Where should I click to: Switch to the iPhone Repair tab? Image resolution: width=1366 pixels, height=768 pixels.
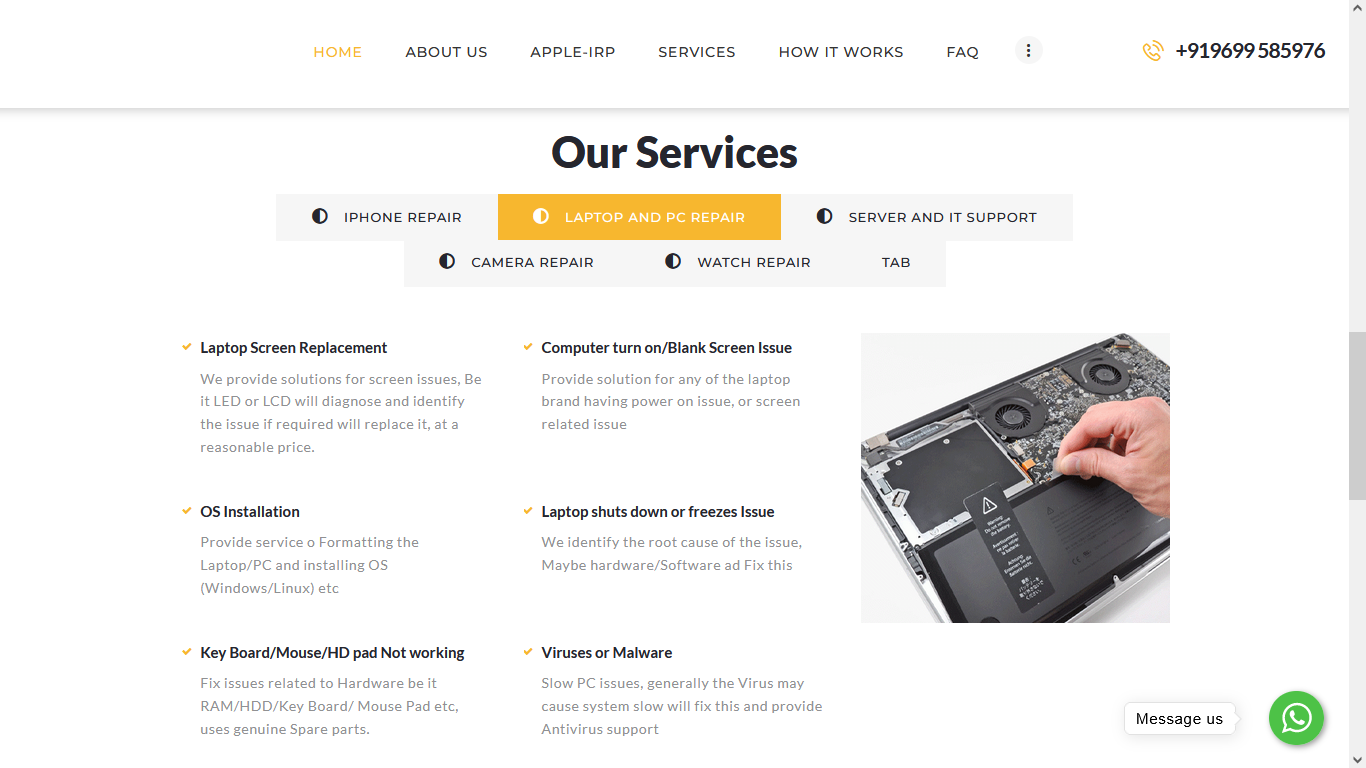(387, 217)
